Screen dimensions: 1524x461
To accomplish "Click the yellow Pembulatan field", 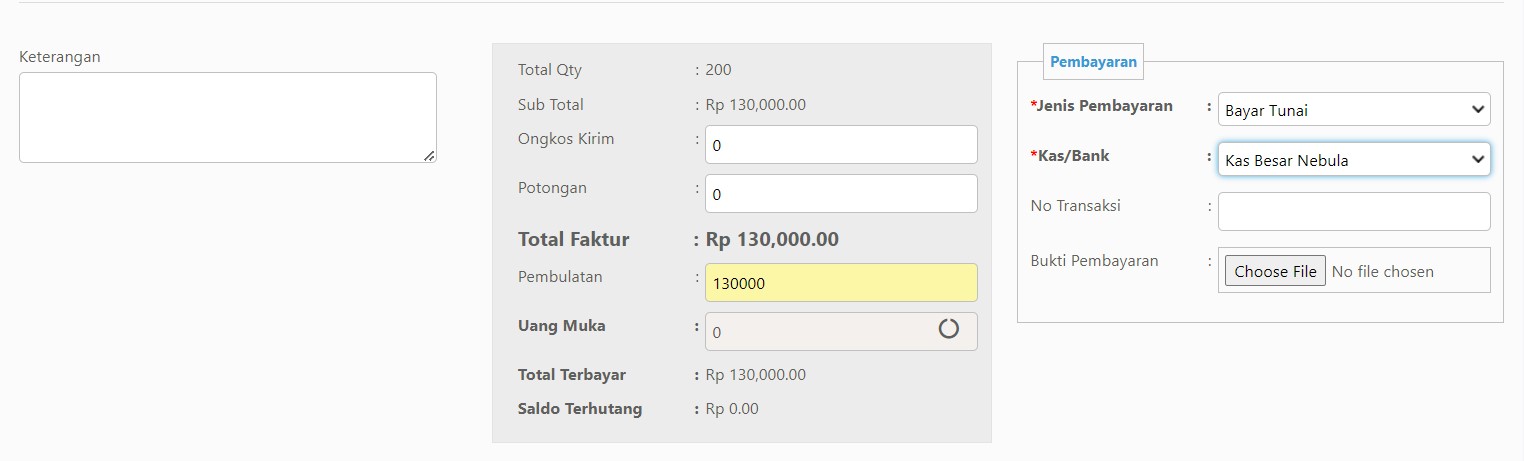I will coord(841,283).
